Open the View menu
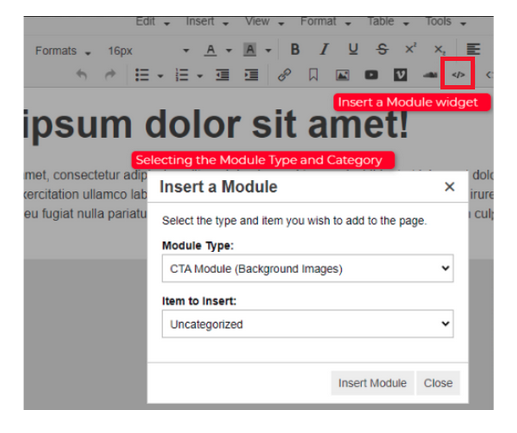 [265, 22]
